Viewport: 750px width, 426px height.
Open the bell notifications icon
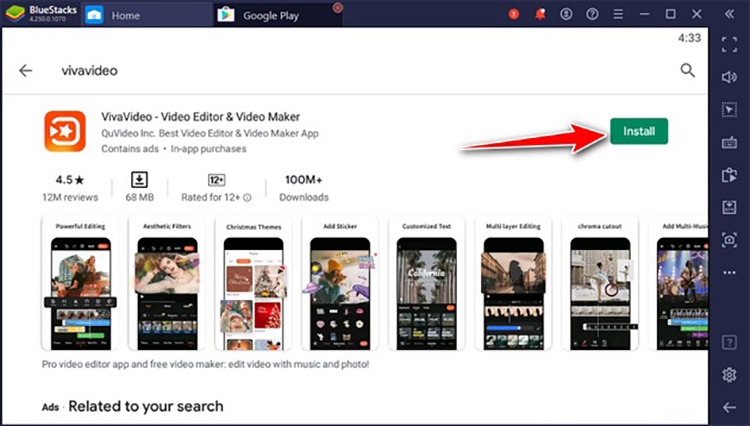point(540,14)
